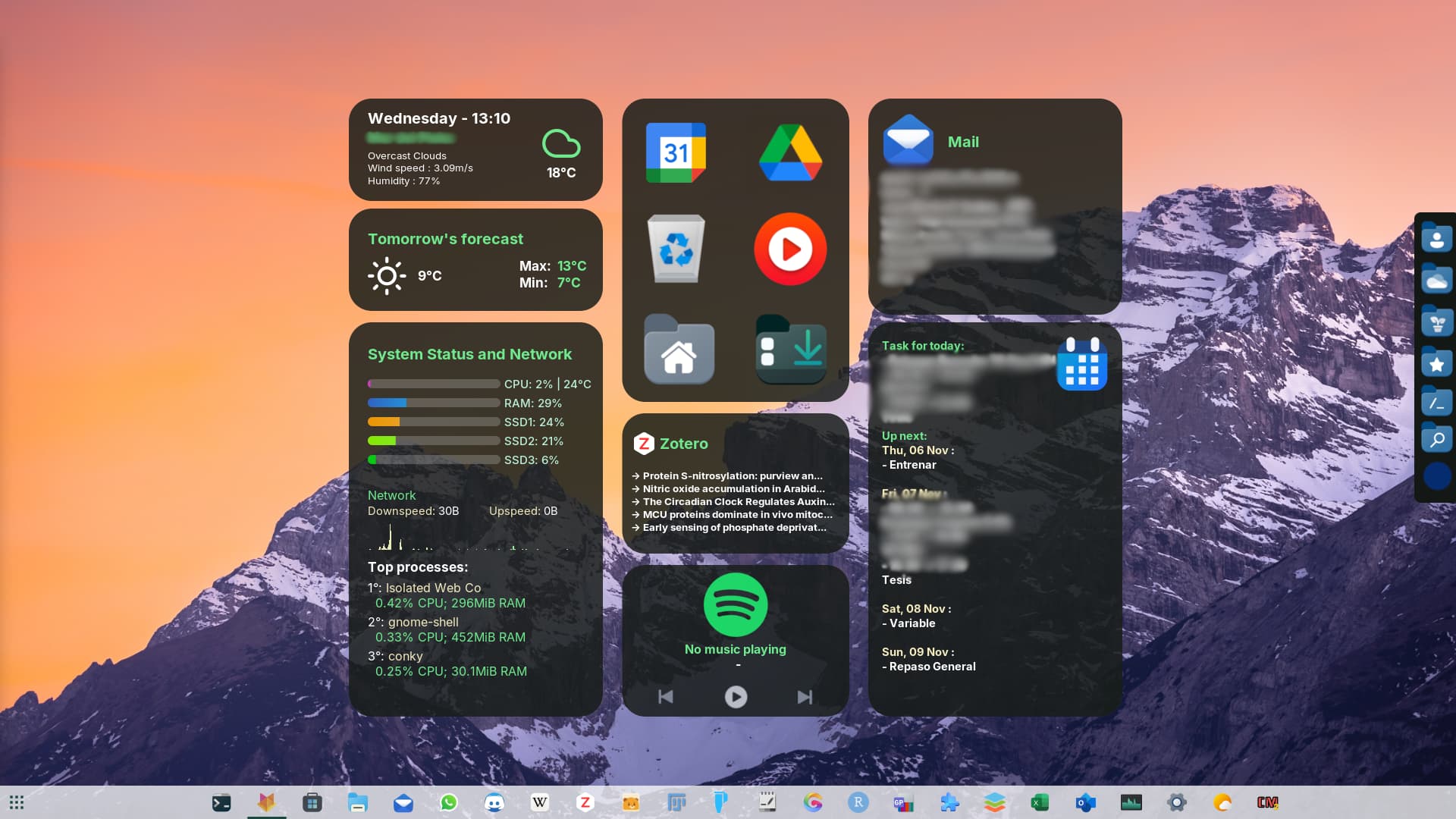Launch WhatsApp from the taskbar
Screen dimensions: 1456x819
(449, 802)
